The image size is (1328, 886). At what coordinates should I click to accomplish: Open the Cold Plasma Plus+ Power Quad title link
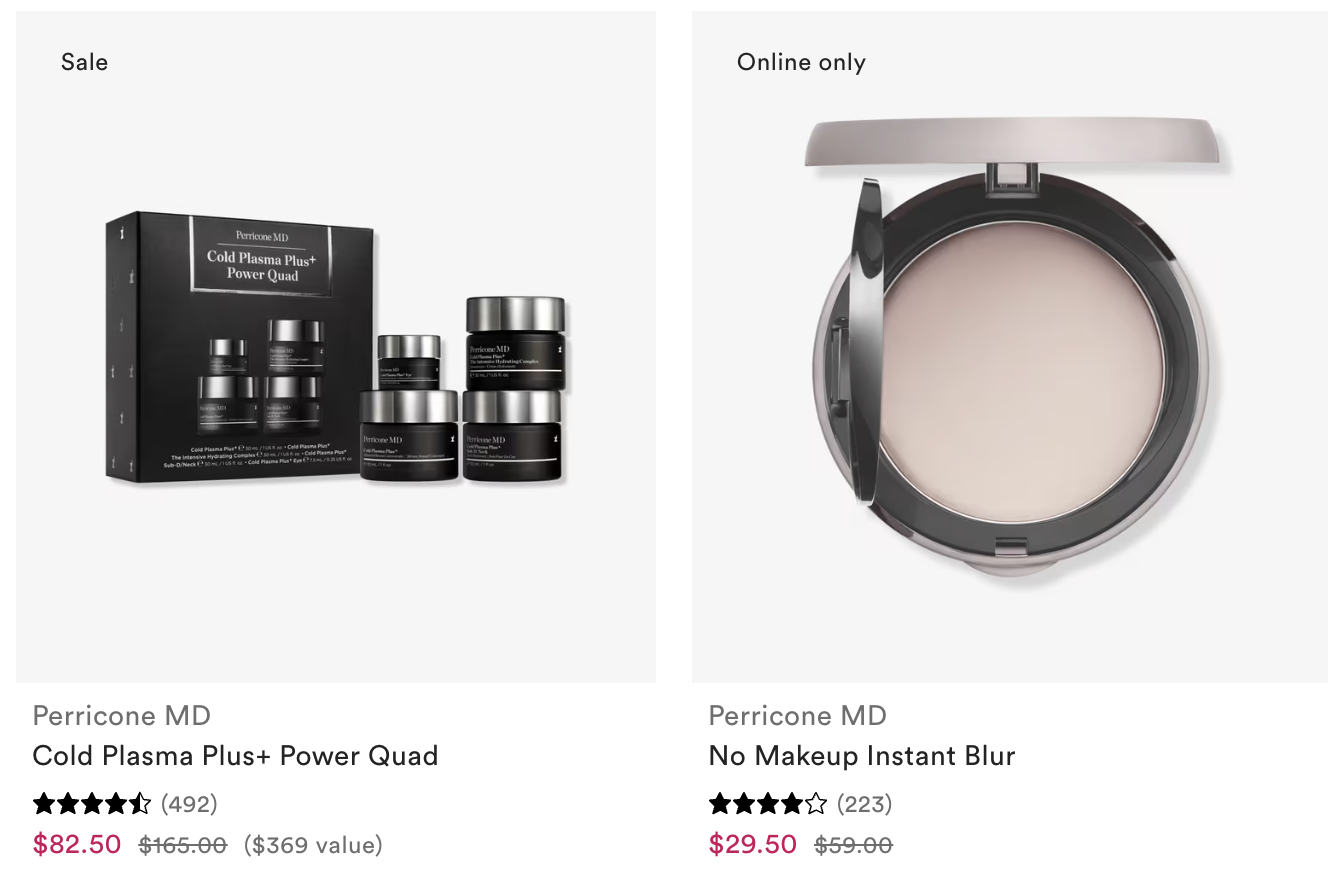click(x=235, y=755)
